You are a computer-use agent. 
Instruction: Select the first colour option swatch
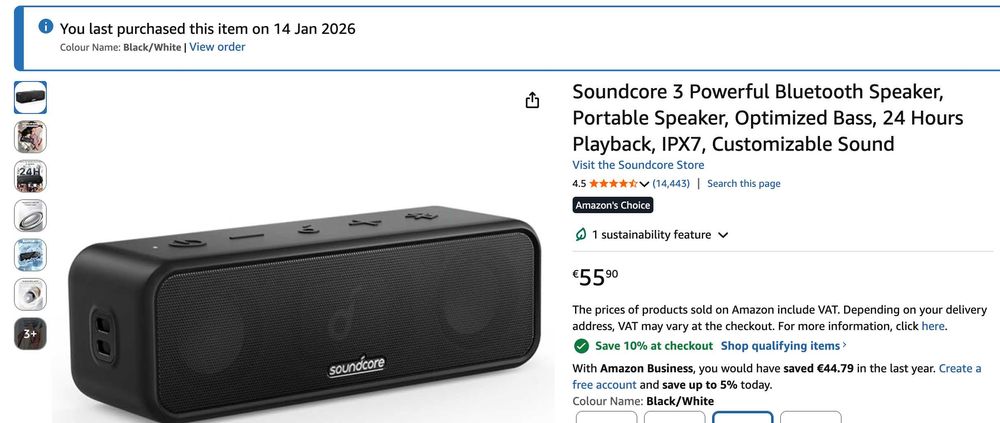click(606, 417)
